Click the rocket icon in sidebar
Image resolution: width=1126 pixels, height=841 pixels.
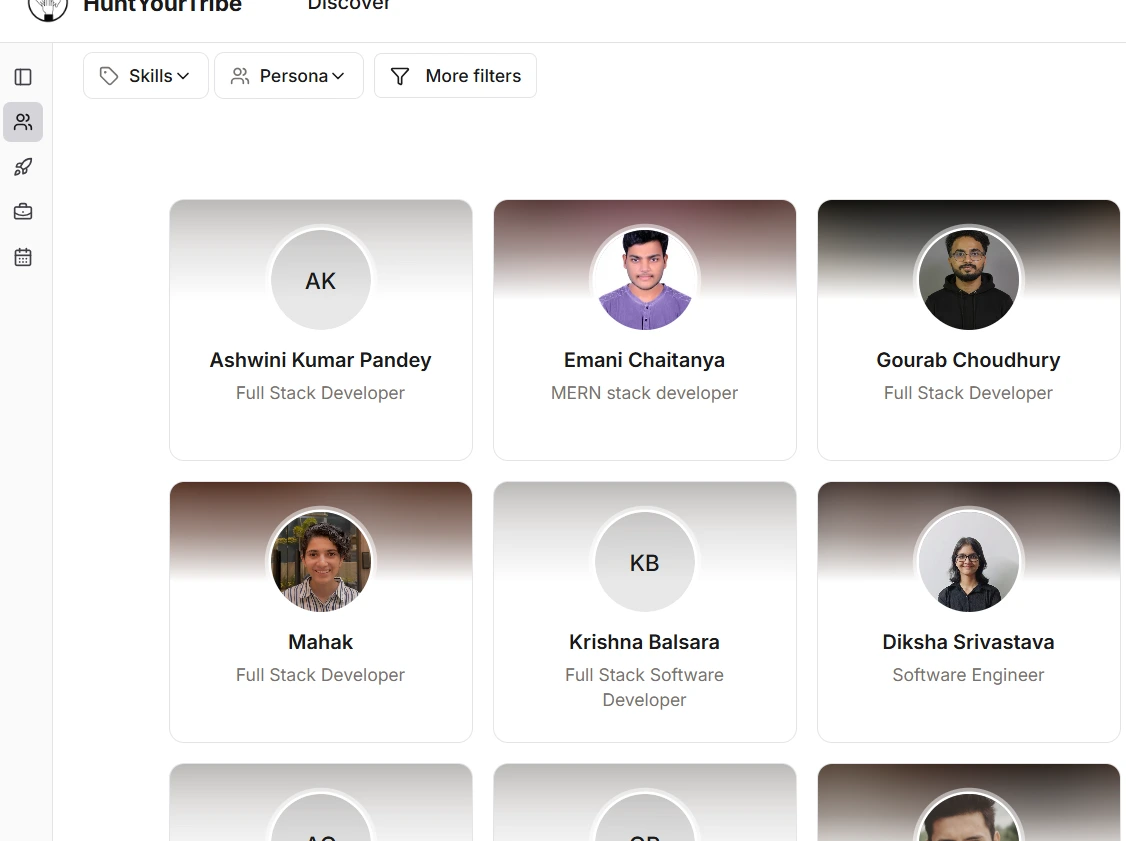[x=23, y=167]
